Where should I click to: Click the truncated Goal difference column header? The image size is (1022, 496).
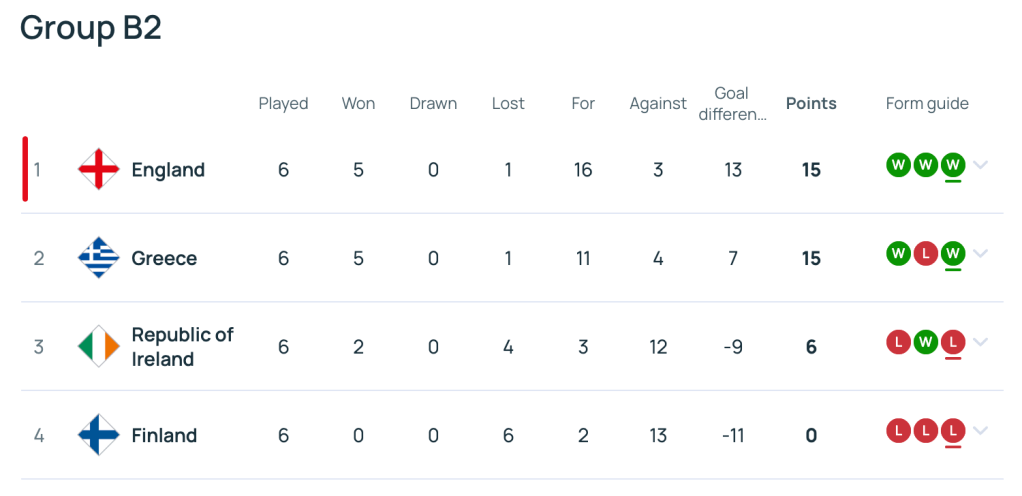tap(732, 103)
